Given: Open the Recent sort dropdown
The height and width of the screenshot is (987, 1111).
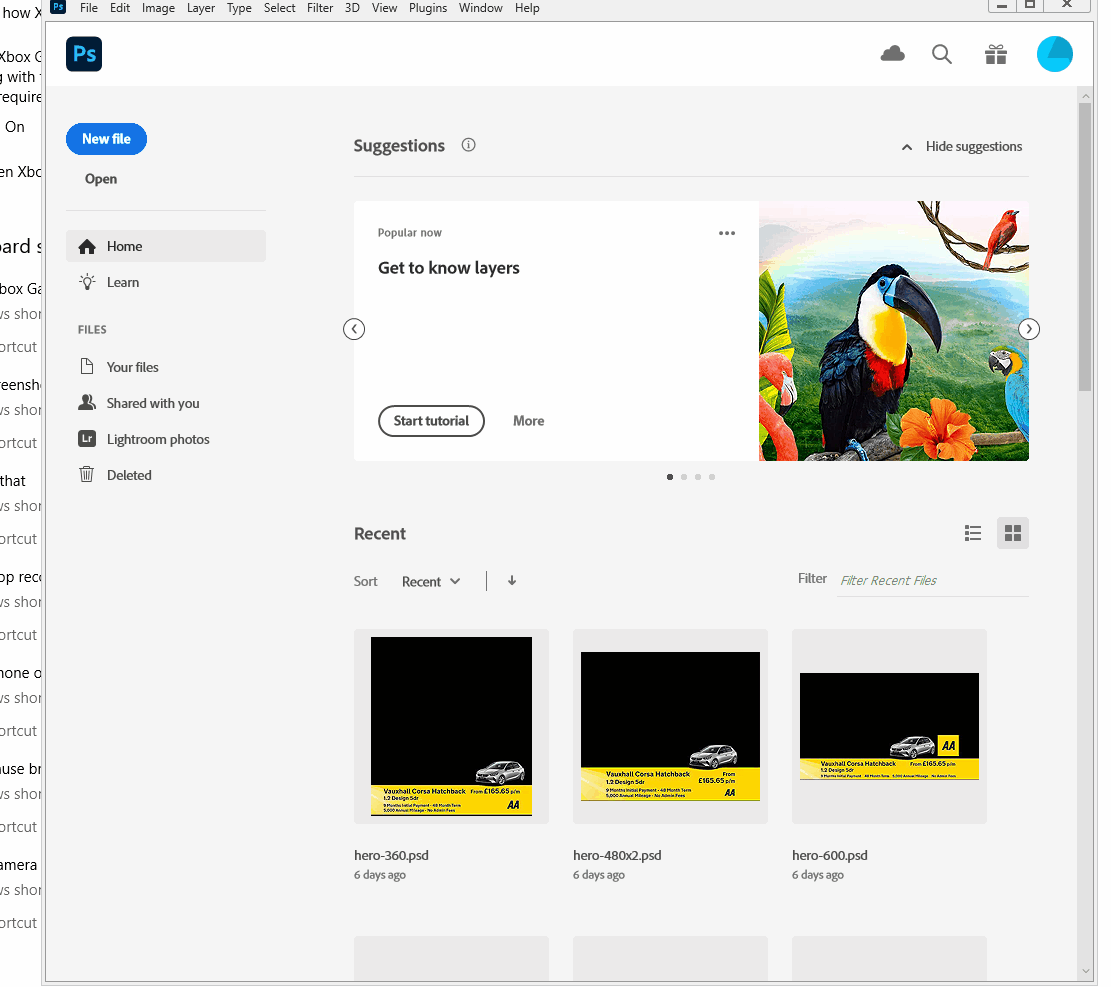Looking at the screenshot, I should coord(431,582).
